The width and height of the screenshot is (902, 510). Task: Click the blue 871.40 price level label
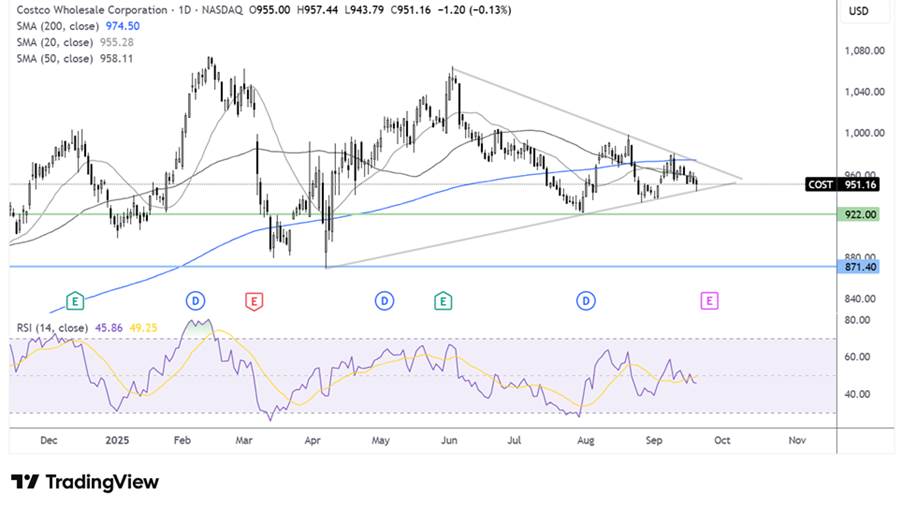860,267
